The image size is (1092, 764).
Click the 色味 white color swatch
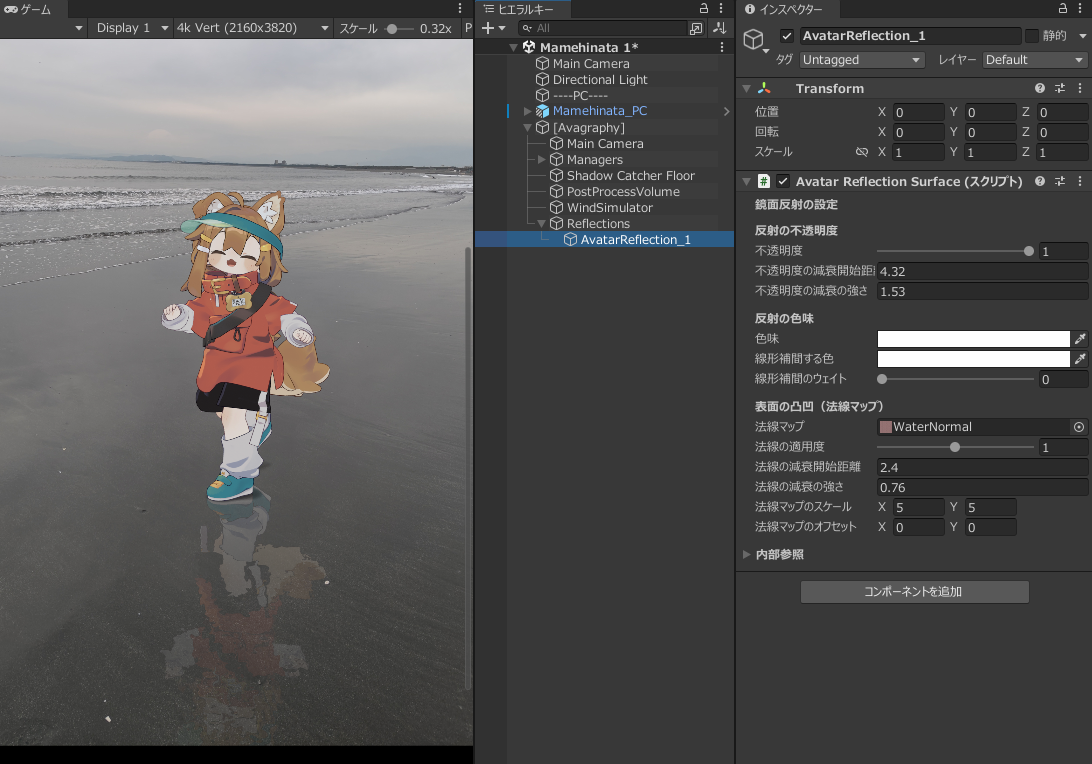point(973,338)
